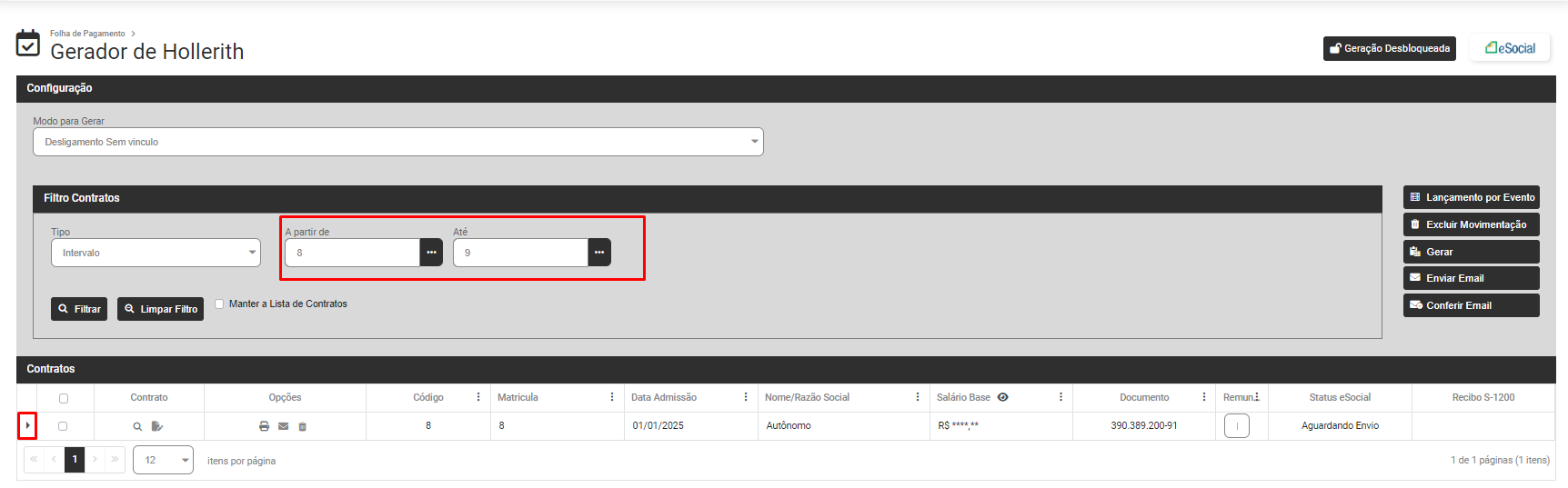Screen dimensions: 1568x488
Task: Open the Documento column menu
Action: [x=1204, y=397]
